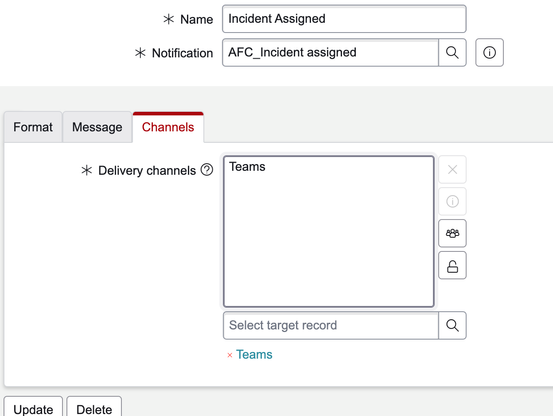Remove selected delivery channel with X button

pos(452,170)
